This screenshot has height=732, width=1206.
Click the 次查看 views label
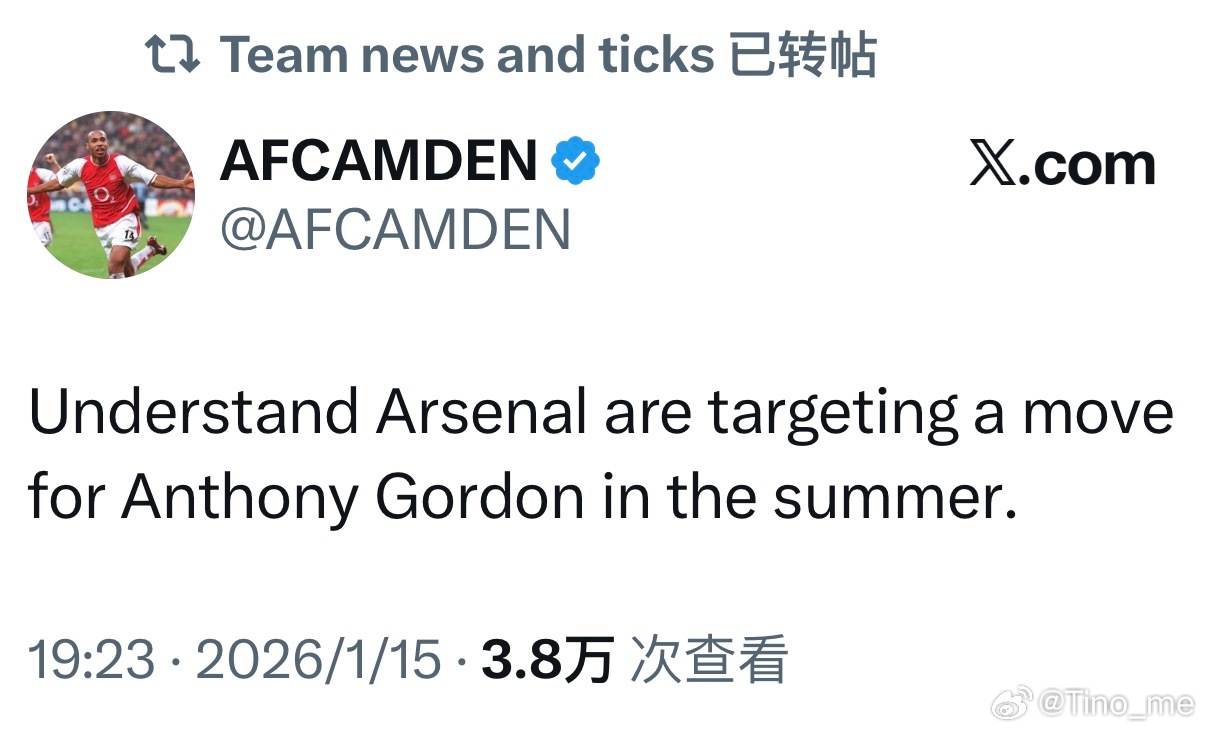708,660
